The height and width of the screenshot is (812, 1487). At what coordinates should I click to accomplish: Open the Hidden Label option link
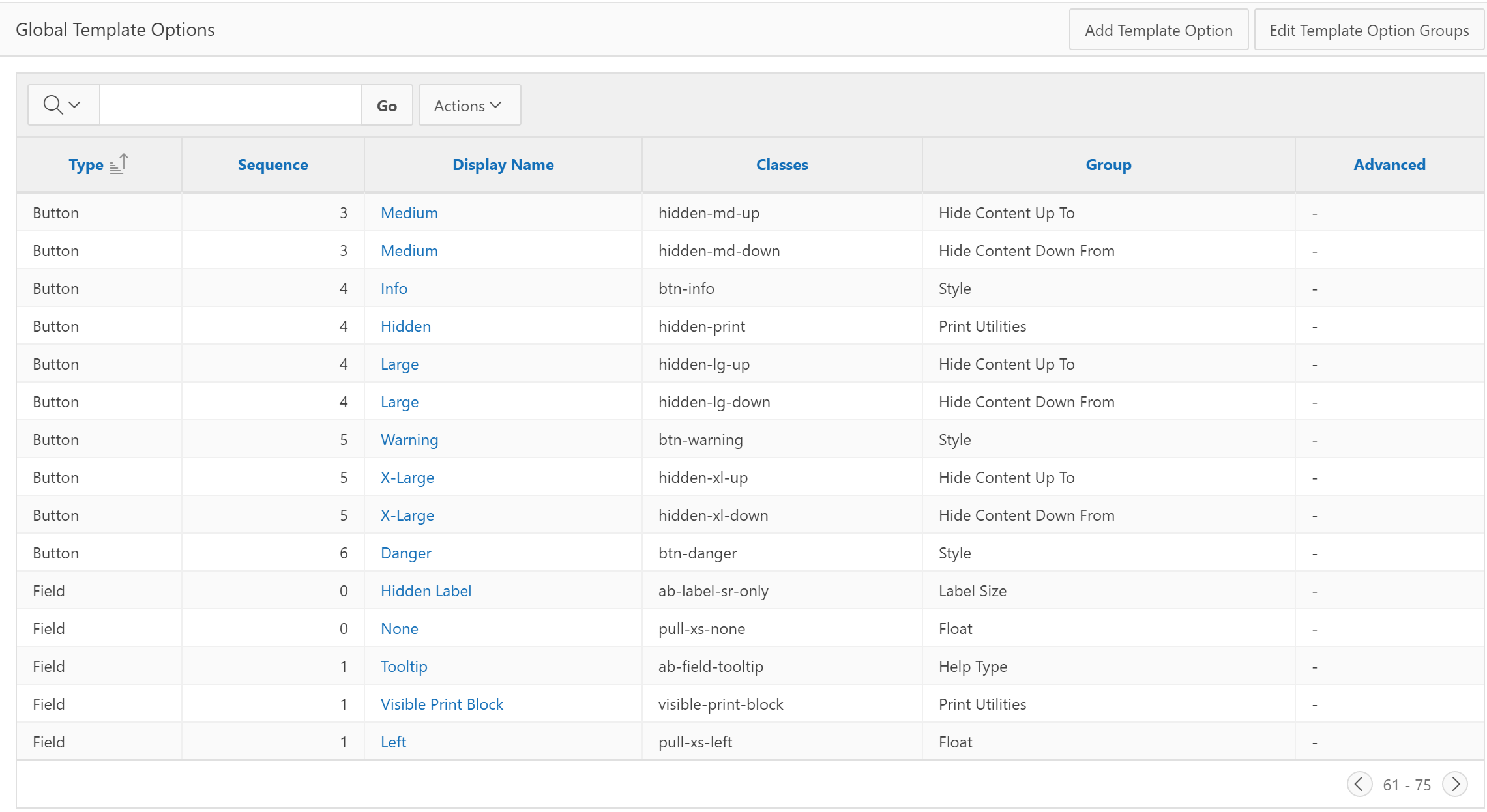[426, 591]
